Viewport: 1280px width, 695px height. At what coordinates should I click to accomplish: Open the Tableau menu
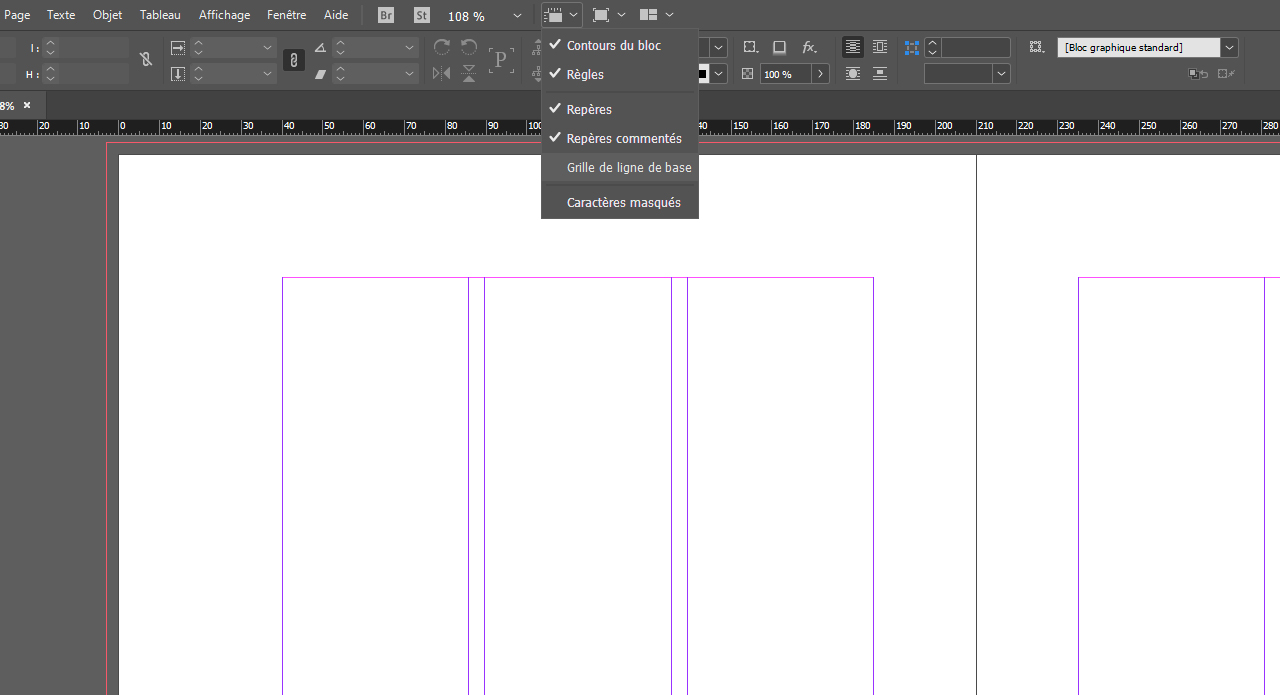pos(160,15)
